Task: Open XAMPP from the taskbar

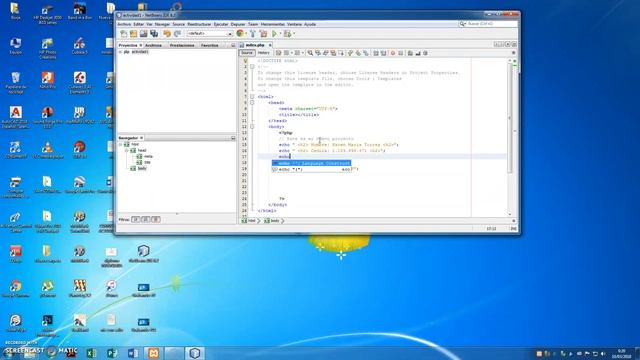Action: [153, 353]
